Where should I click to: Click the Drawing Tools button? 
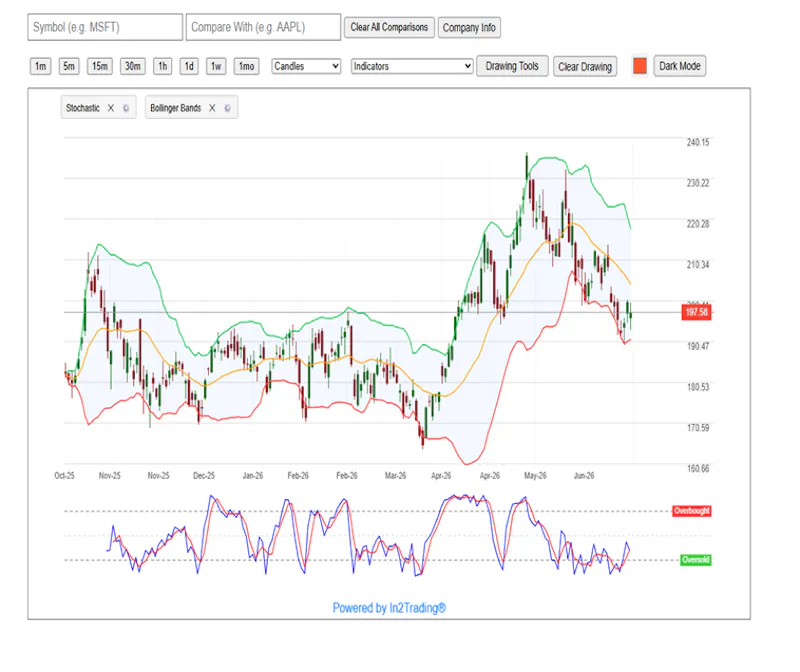pos(512,66)
